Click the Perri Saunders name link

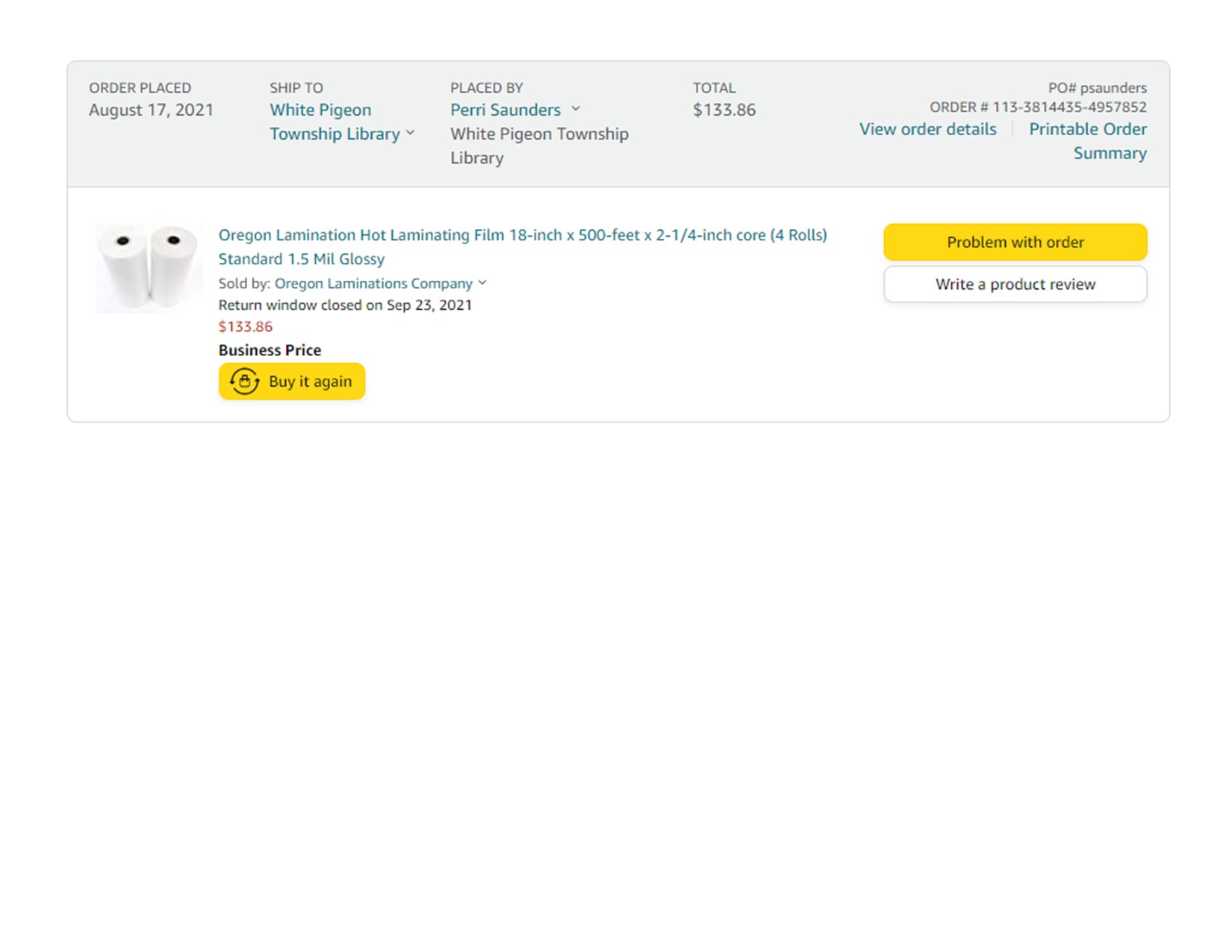(505, 110)
